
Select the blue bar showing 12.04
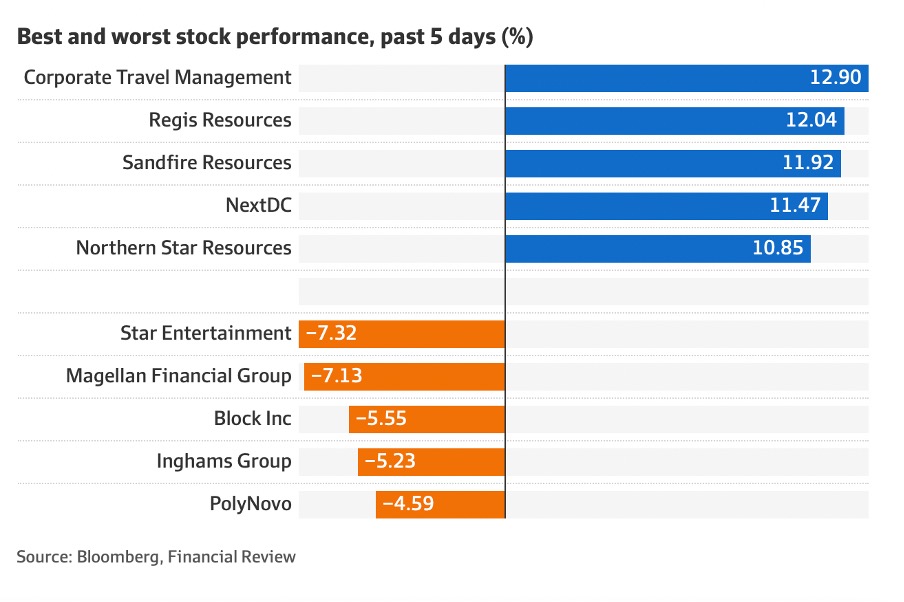point(674,121)
